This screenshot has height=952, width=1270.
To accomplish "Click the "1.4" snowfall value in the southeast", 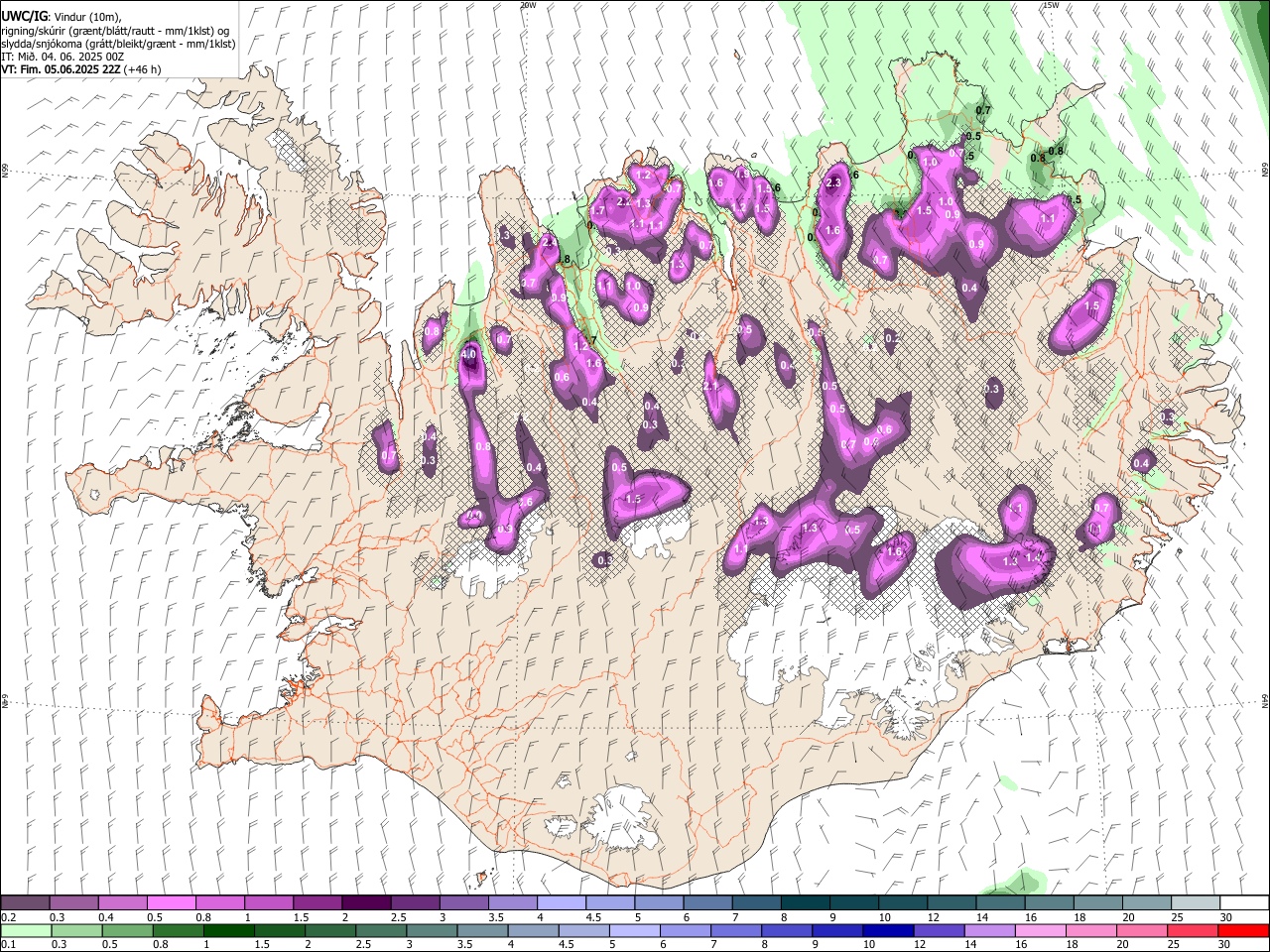I will point(1033,558).
